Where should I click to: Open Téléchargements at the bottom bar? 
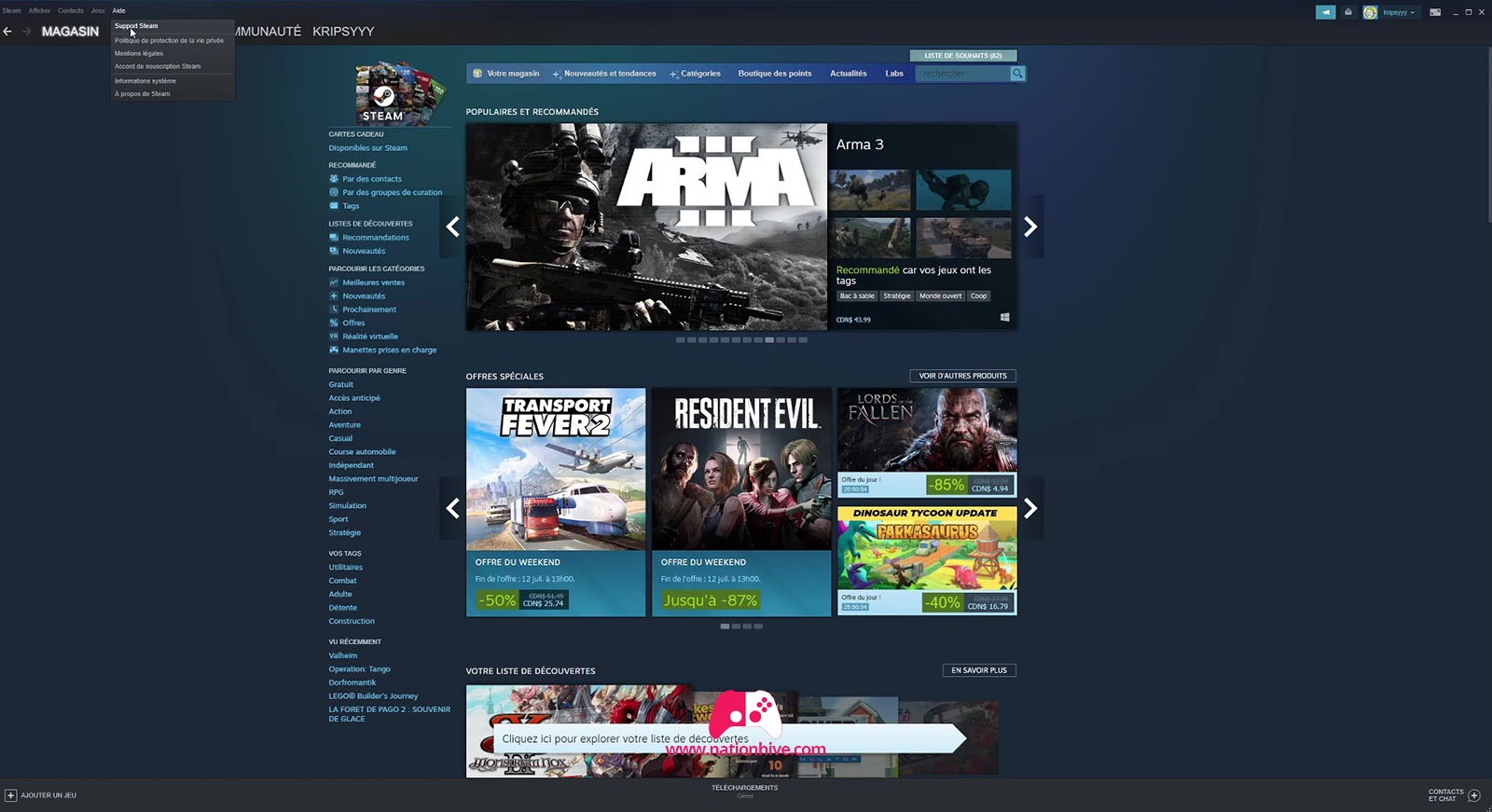click(744, 788)
